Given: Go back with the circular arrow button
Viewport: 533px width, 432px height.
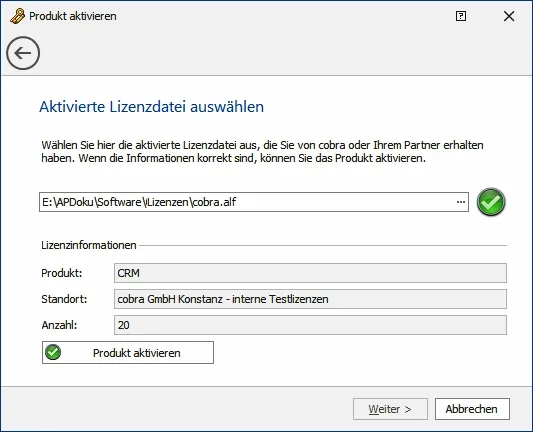Looking at the screenshot, I should 23,53.
